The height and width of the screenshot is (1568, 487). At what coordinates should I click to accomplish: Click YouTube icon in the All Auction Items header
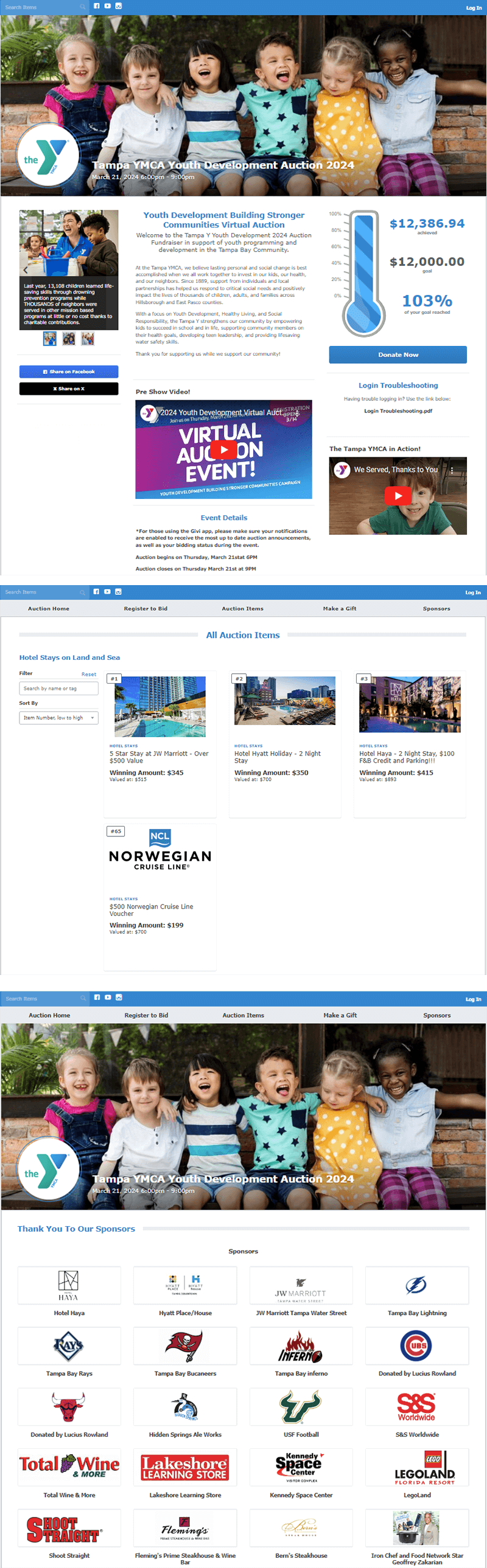(107, 592)
